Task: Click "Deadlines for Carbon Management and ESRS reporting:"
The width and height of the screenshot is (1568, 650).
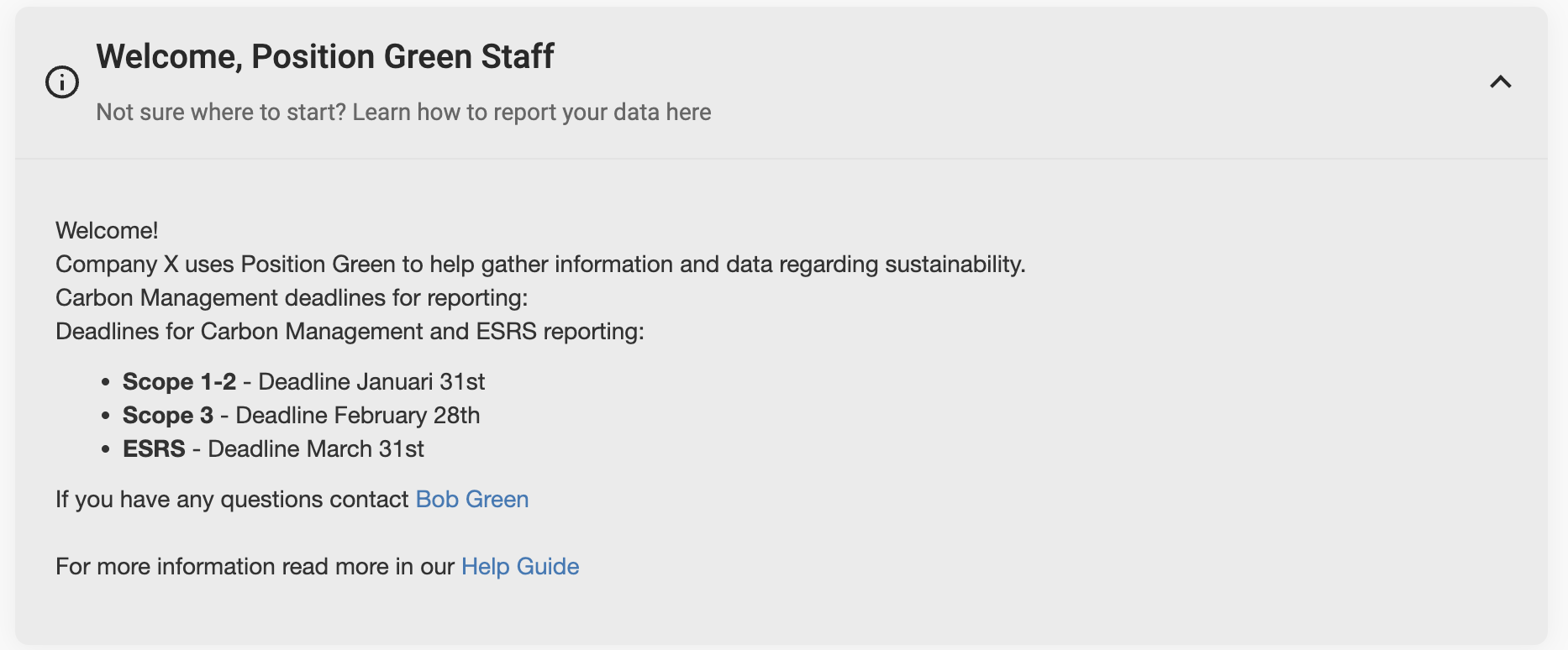Action: (350, 332)
